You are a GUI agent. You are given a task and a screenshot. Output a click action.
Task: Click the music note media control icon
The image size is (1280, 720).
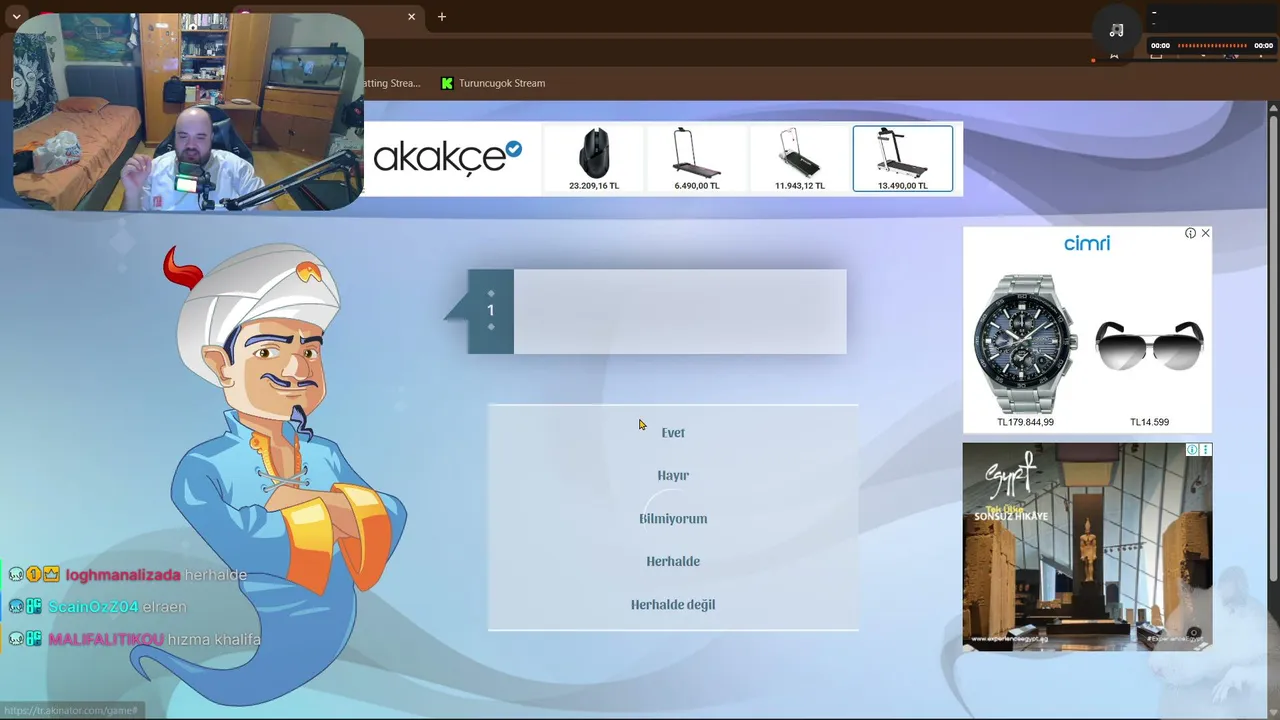[x=1117, y=30]
